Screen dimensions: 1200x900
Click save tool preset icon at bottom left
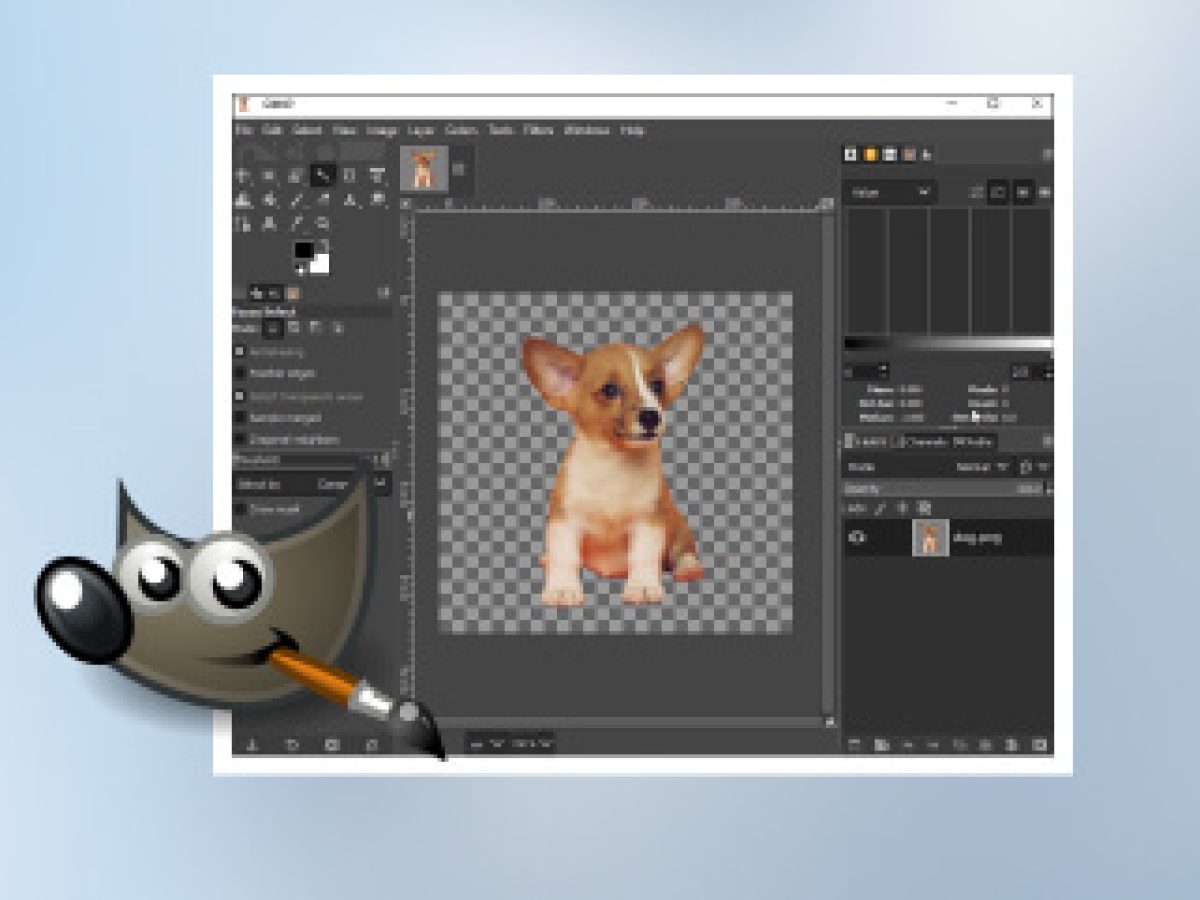tap(252, 745)
